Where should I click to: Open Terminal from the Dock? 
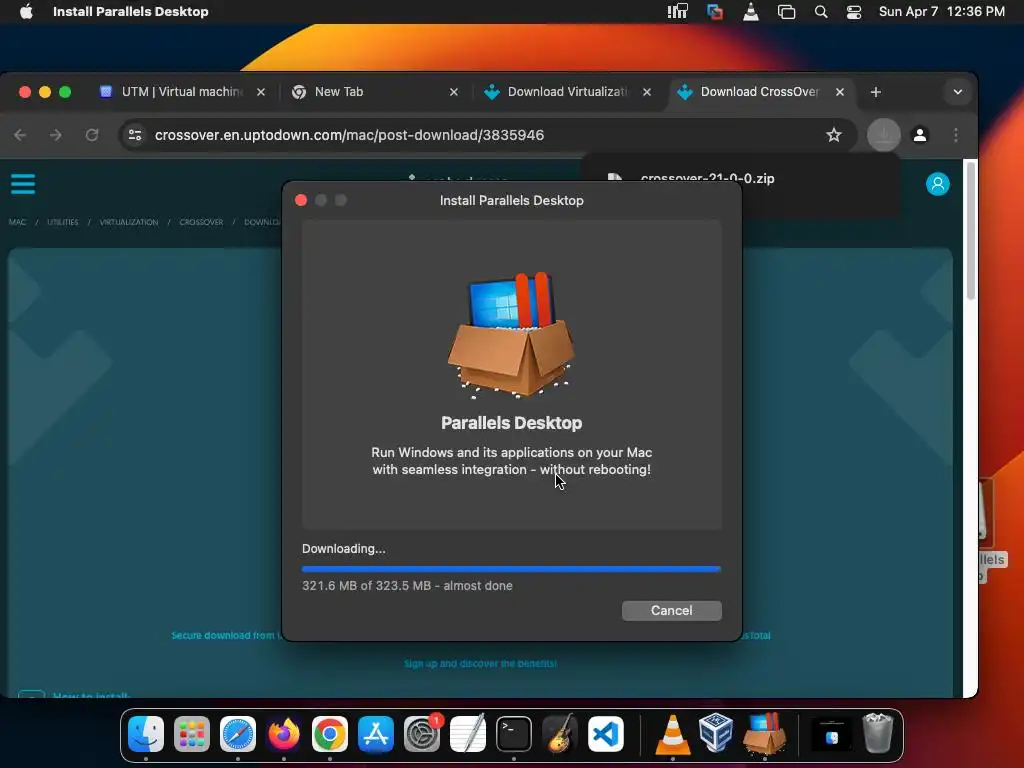pyautogui.click(x=514, y=734)
